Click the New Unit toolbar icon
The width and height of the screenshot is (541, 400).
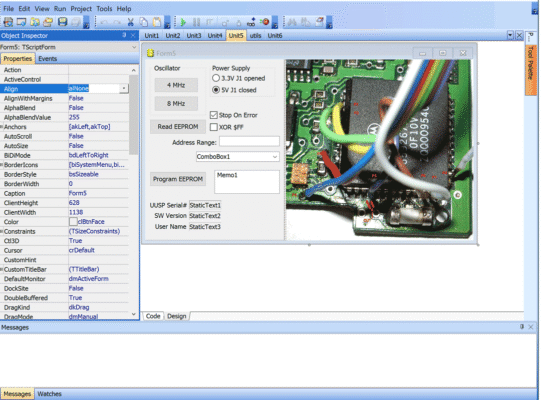pyautogui.click(x=8, y=22)
